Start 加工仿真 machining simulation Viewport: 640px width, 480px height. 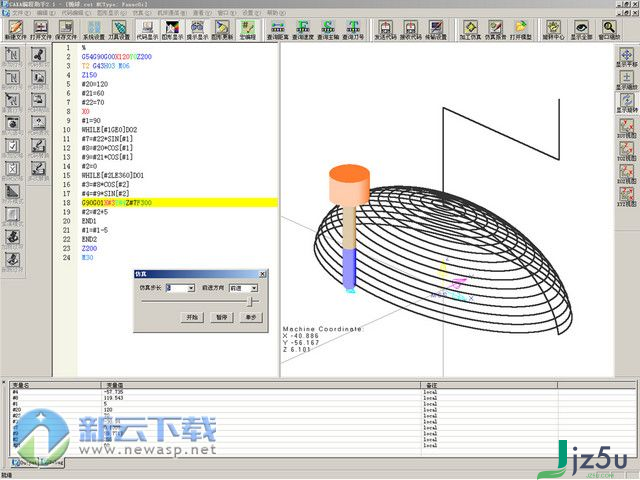point(470,29)
